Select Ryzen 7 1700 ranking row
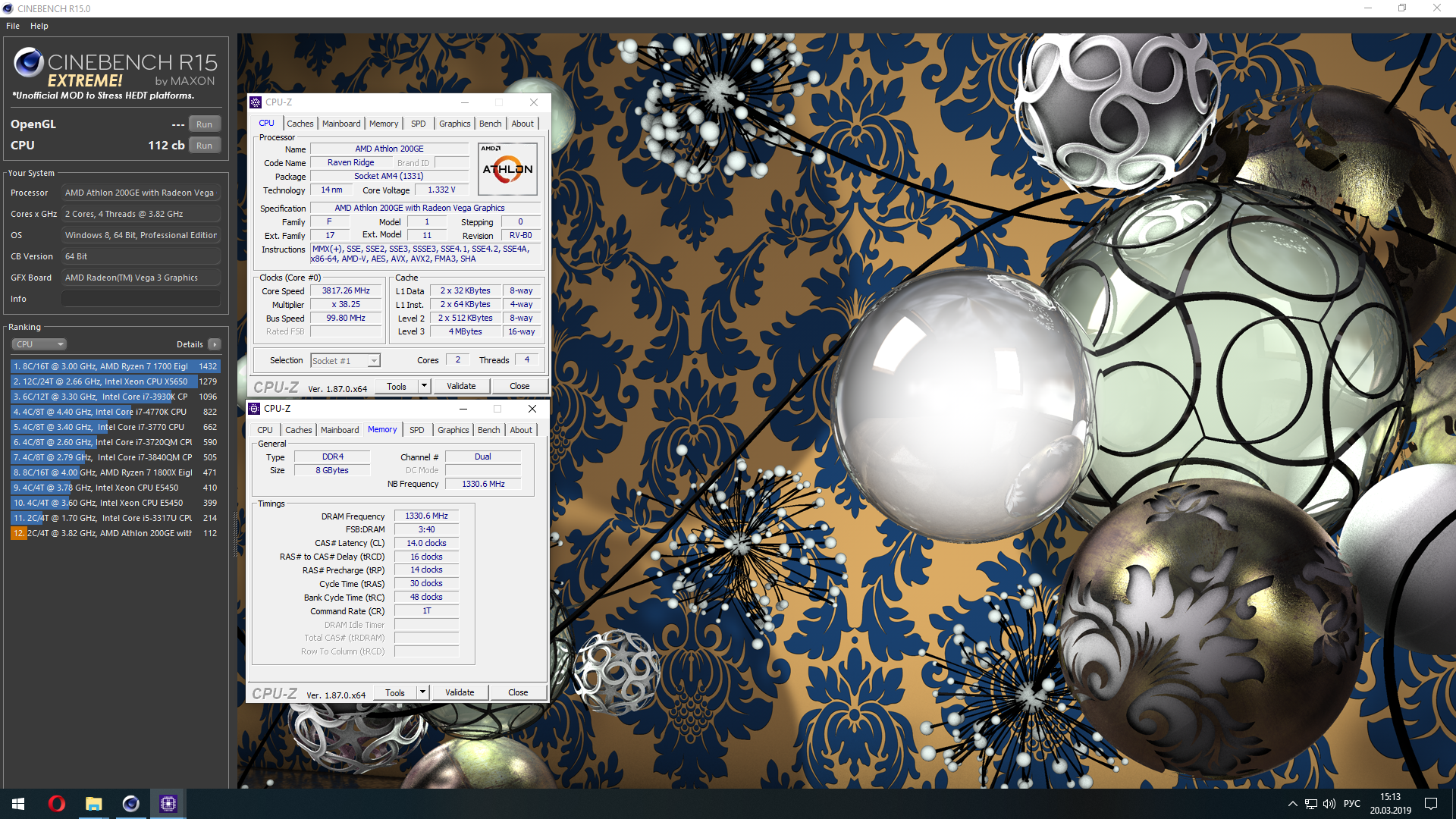 pyautogui.click(x=115, y=366)
